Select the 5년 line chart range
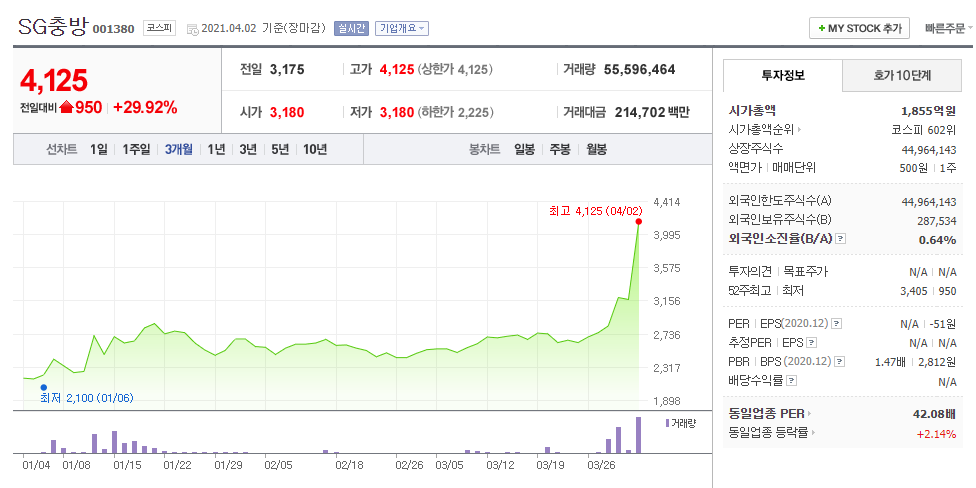Viewport: 976px width, 488px height. (279, 149)
